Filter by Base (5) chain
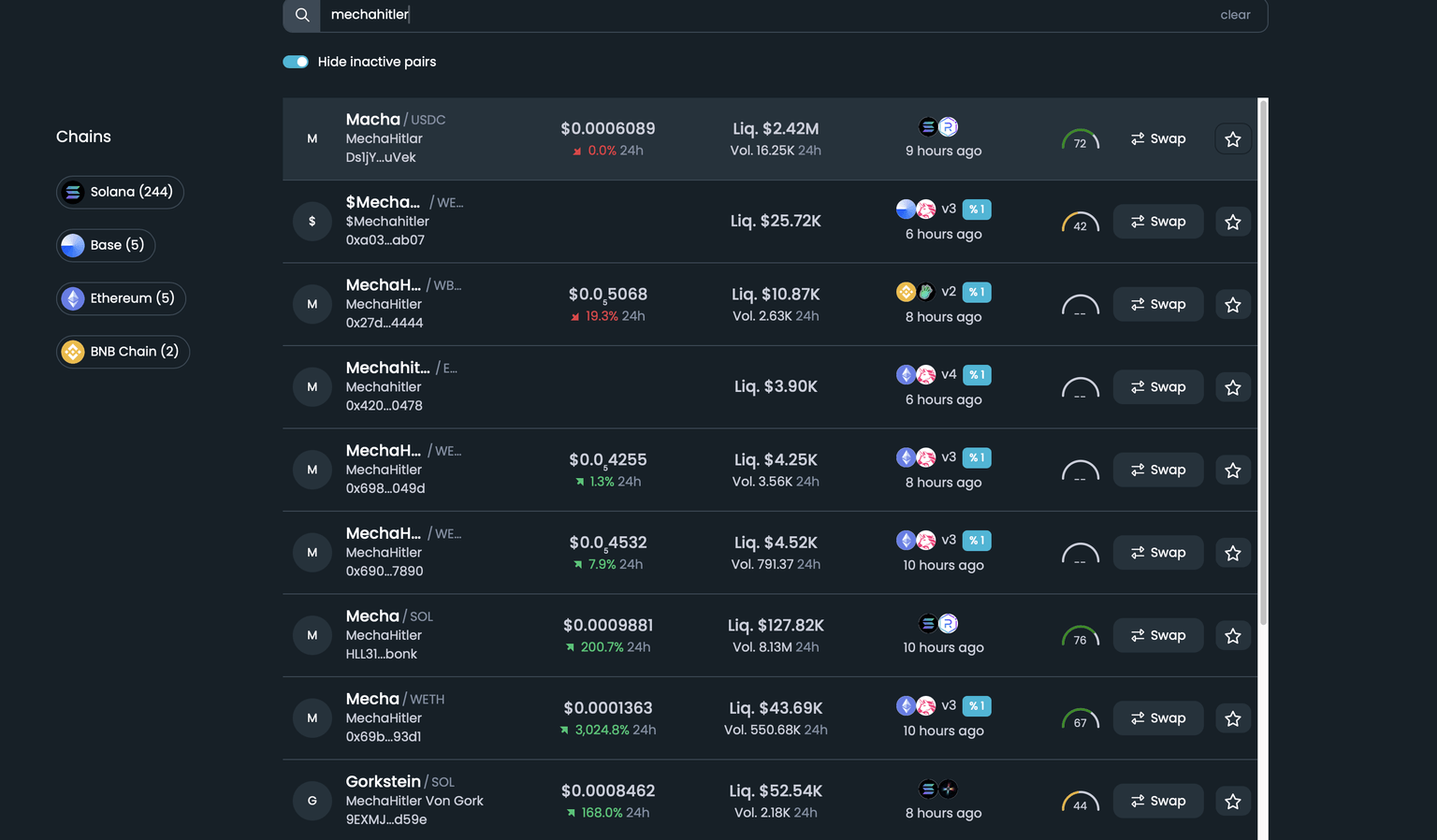The width and height of the screenshot is (1437, 840). point(106,245)
